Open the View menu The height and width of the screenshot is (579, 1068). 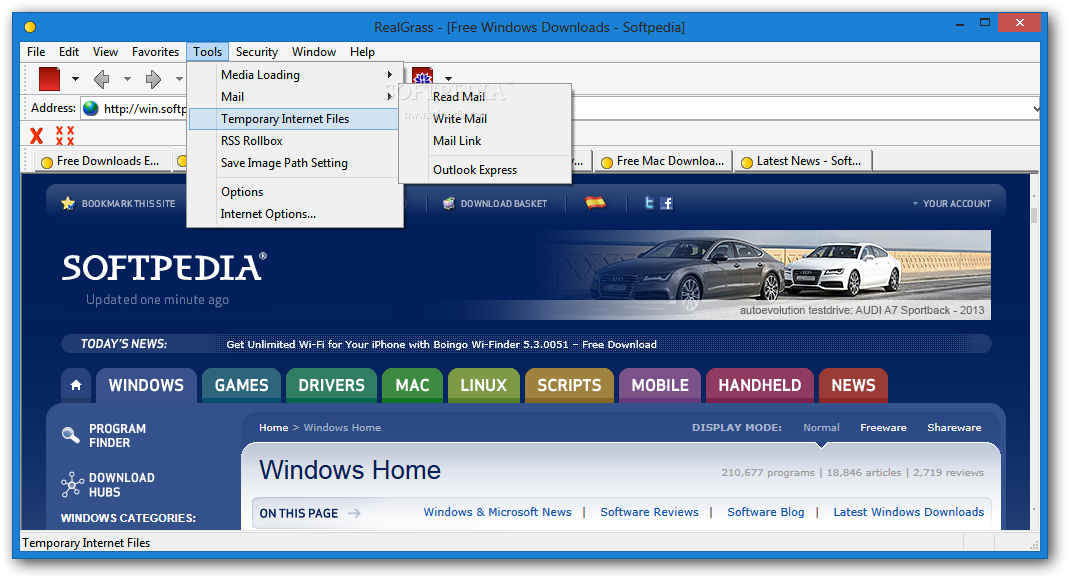pyautogui.click(x=106, y=52)
